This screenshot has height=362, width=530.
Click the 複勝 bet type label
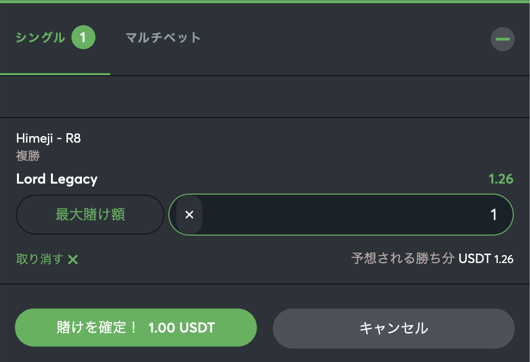tap(28, 156)
